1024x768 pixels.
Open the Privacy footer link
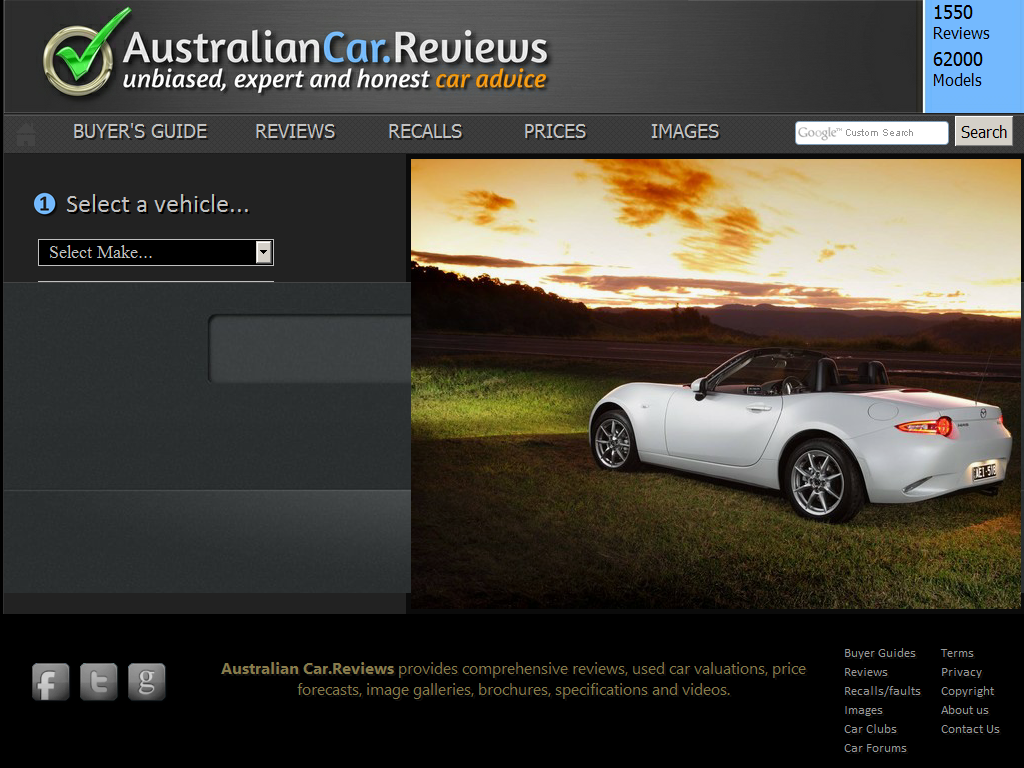point(961,672)
